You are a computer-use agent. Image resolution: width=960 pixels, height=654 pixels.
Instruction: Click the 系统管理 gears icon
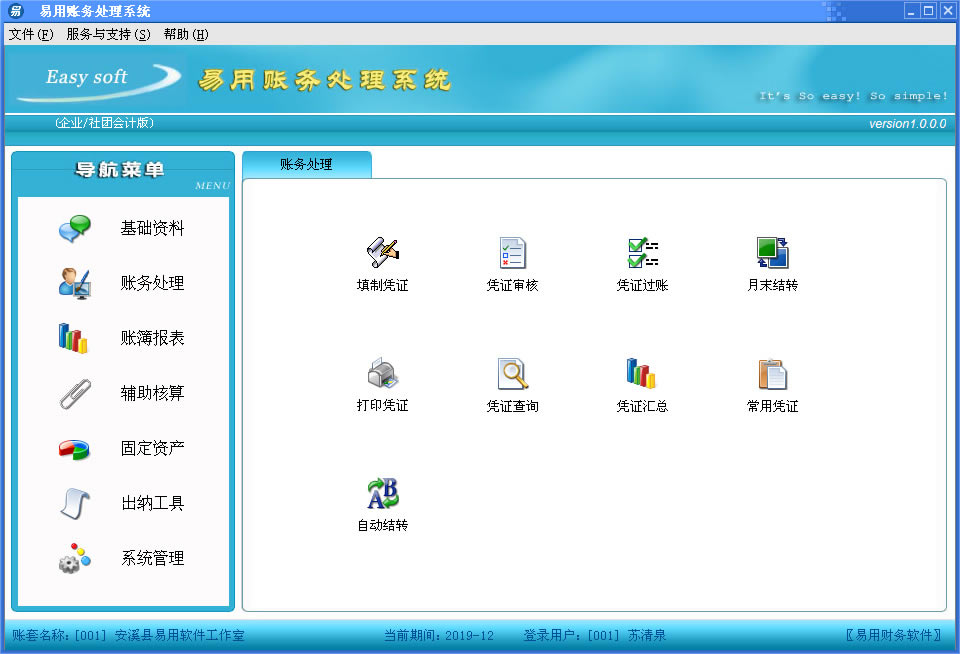[75, 558]
